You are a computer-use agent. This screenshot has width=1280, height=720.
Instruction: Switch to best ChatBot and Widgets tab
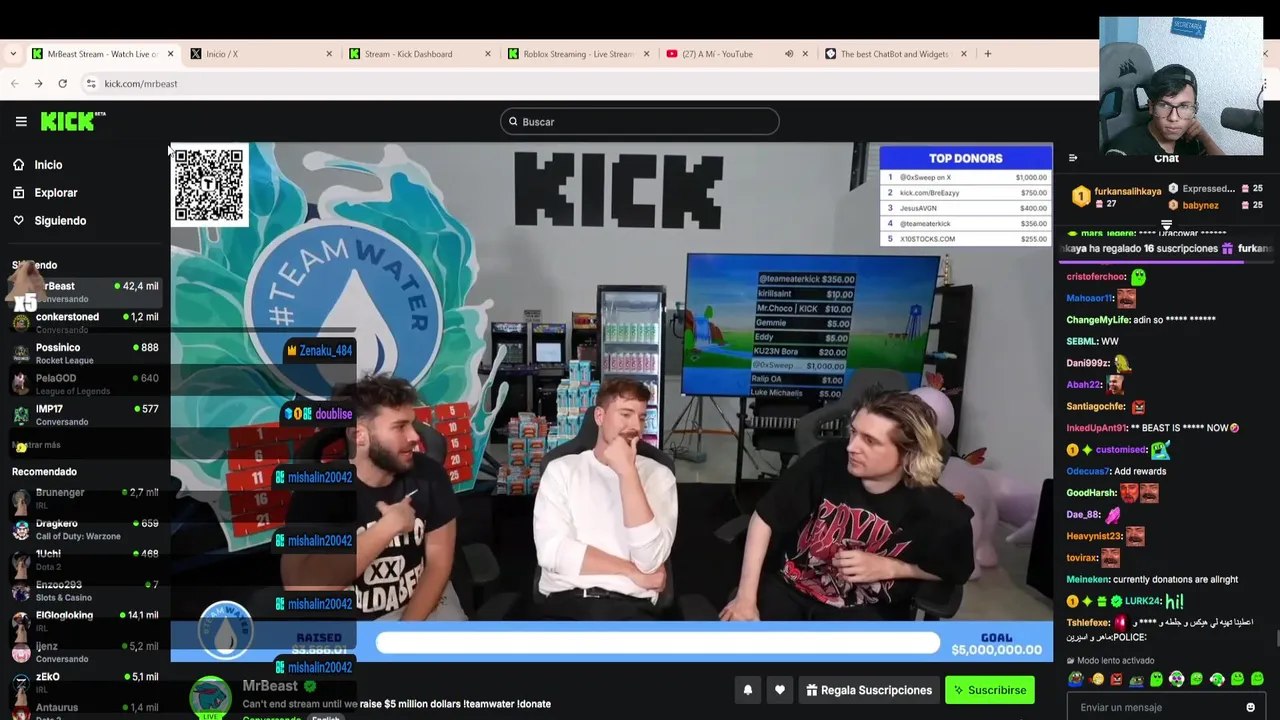894,54
